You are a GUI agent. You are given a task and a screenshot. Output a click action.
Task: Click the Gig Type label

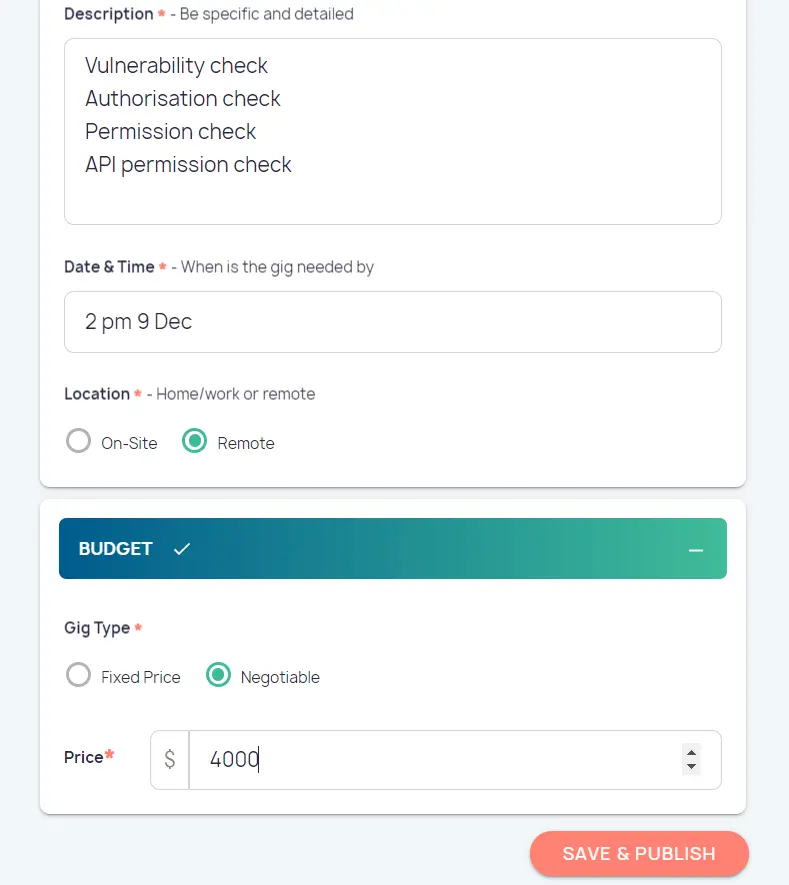click(97, 628)
